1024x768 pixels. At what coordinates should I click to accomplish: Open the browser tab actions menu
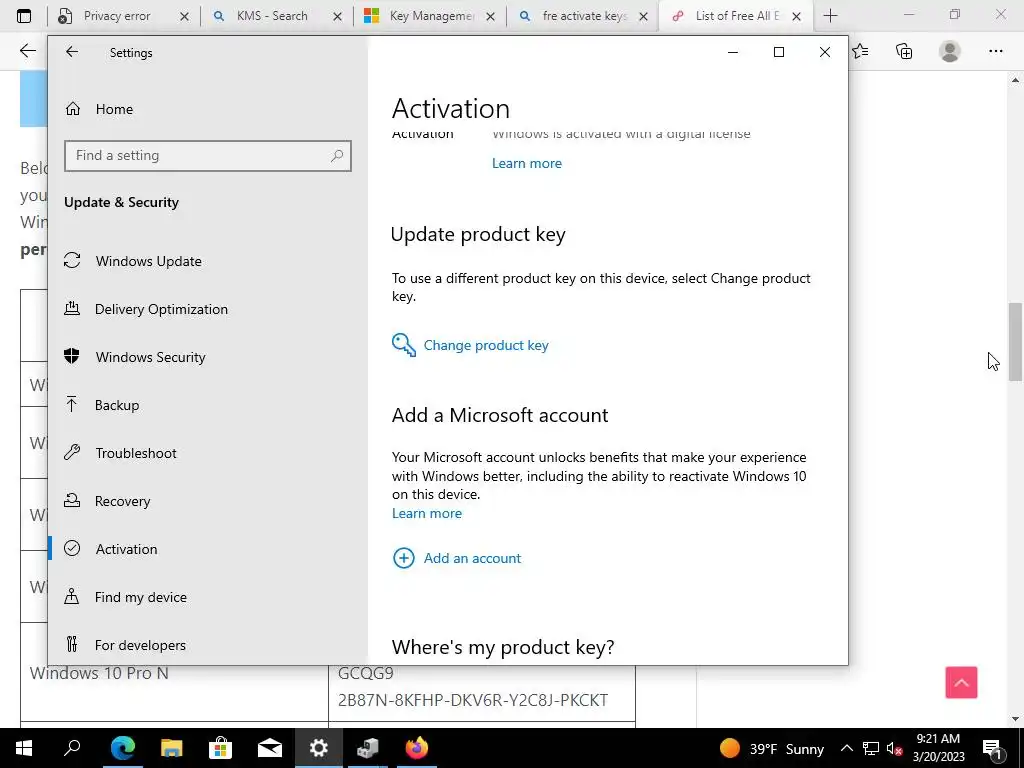click(24, 16)
